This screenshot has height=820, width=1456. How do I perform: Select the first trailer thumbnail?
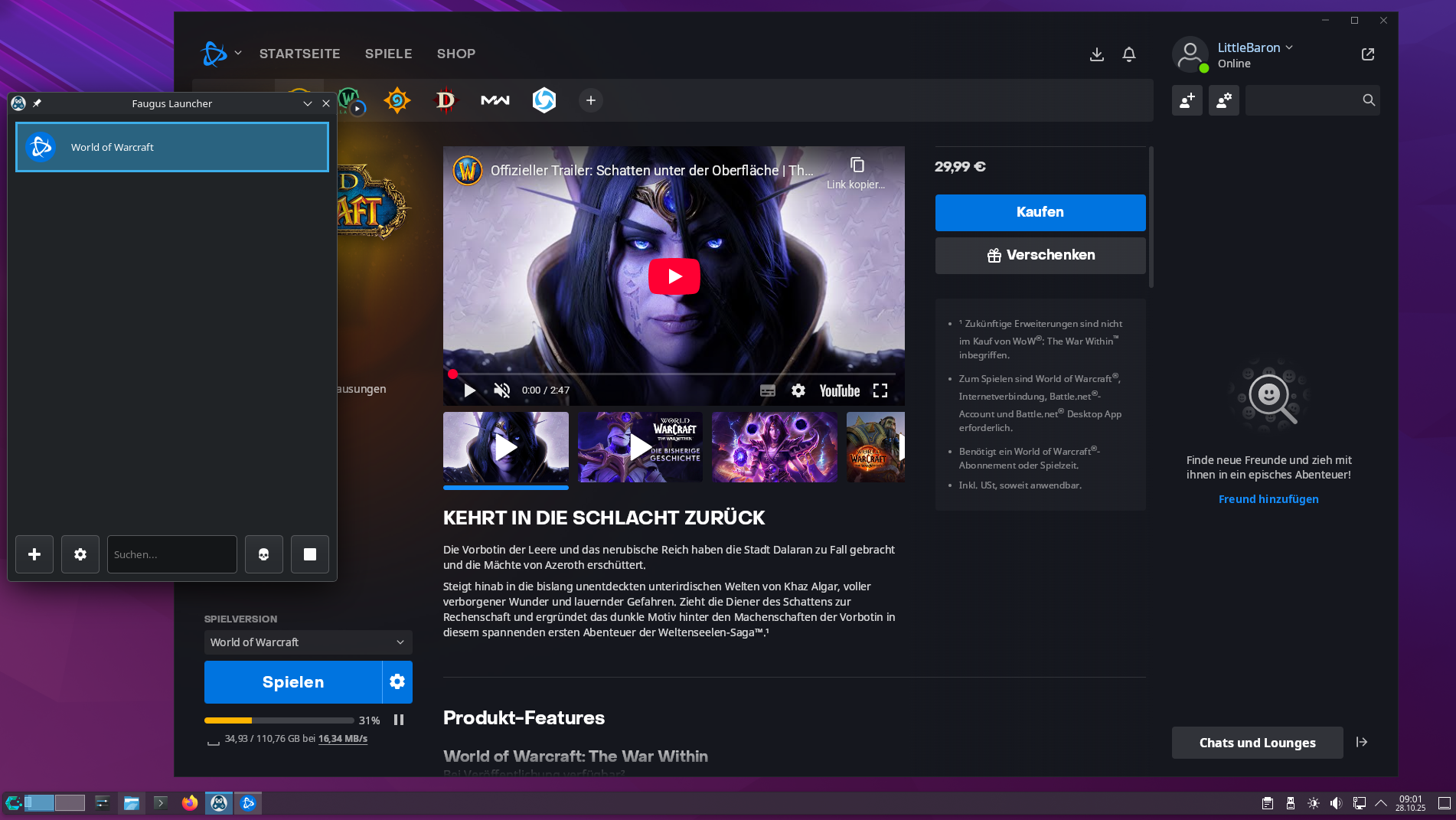pyautogui.click(x=505, y=447)
